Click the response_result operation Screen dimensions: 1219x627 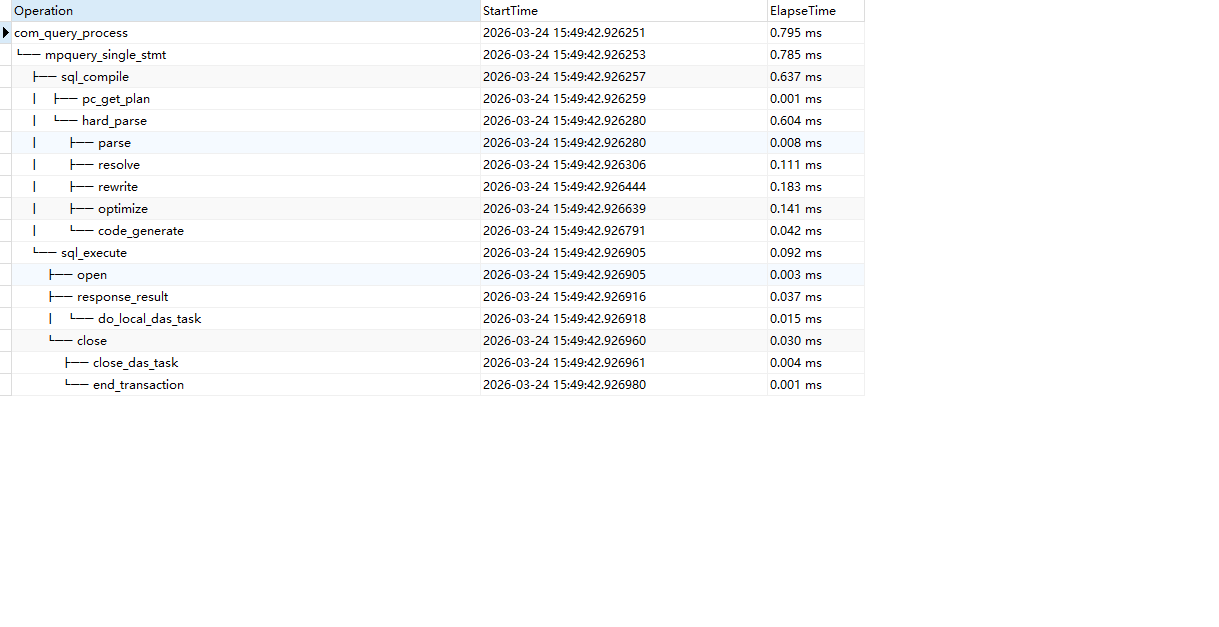122,297
